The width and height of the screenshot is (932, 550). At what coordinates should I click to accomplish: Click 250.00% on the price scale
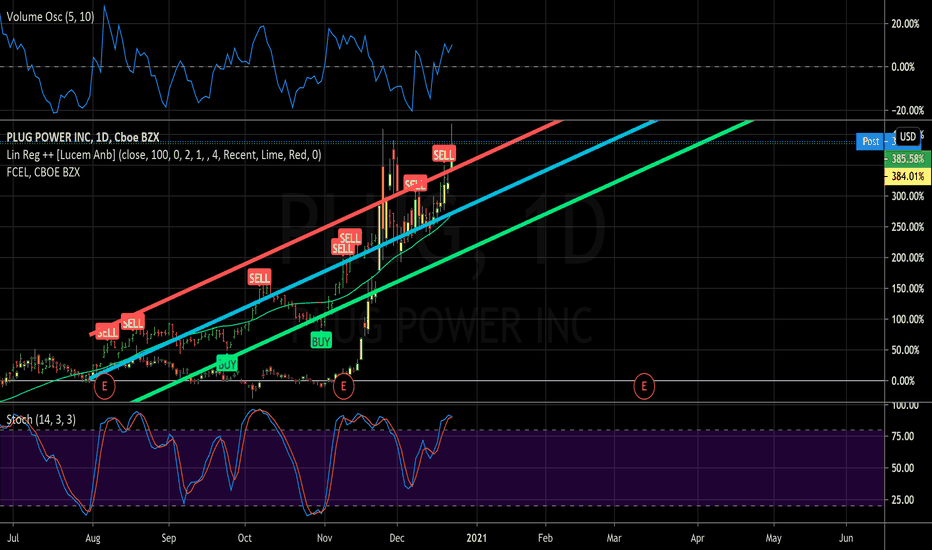pyautogui.click(x=908, y=227)
